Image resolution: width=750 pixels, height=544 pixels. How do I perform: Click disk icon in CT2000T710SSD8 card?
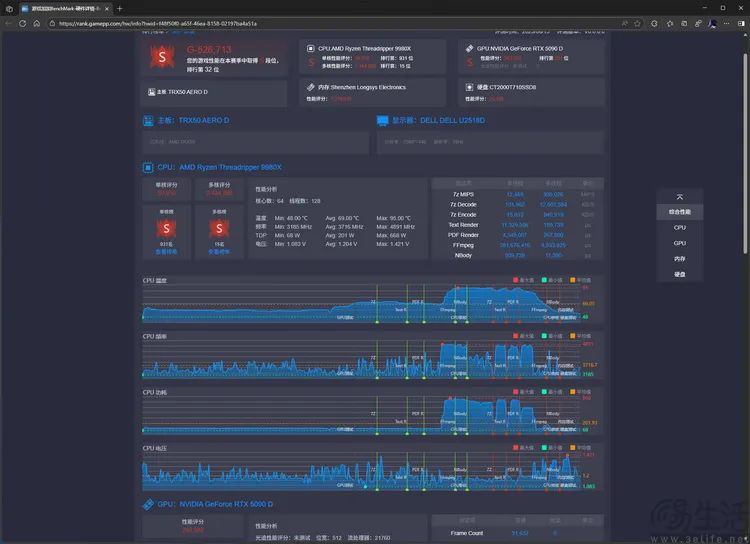pos(469,87)
